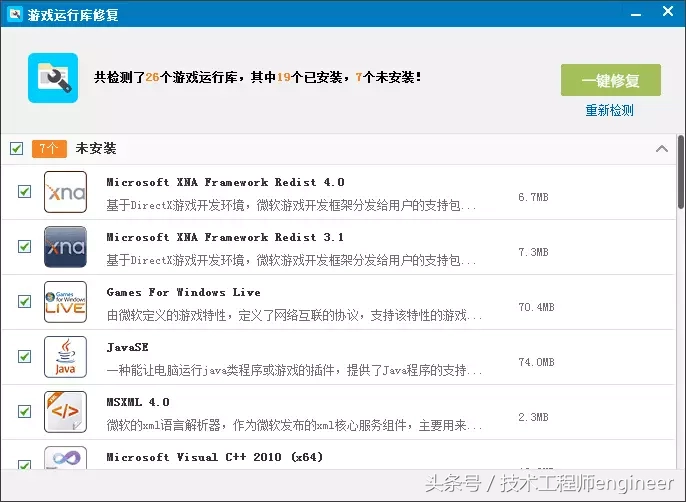Viewport: 686px width, 502px height.
Task: Uncheck the JavaSE checkbox
Action: coord(24,356)
